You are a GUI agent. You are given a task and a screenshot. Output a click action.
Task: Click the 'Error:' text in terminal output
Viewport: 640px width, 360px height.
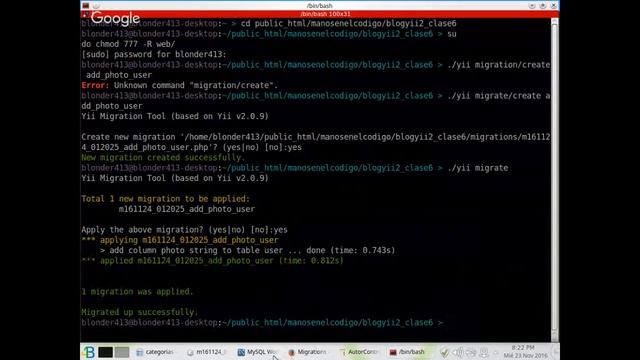point(95,85)
